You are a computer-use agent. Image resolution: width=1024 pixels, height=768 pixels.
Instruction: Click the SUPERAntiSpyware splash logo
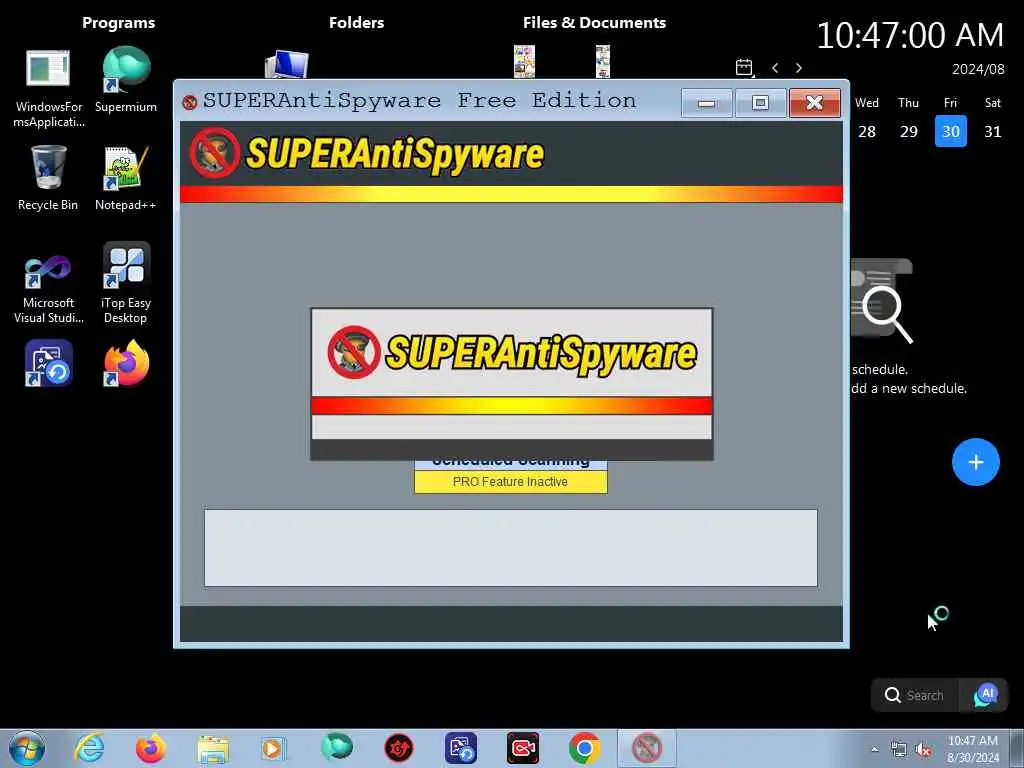tap(511, 353)
